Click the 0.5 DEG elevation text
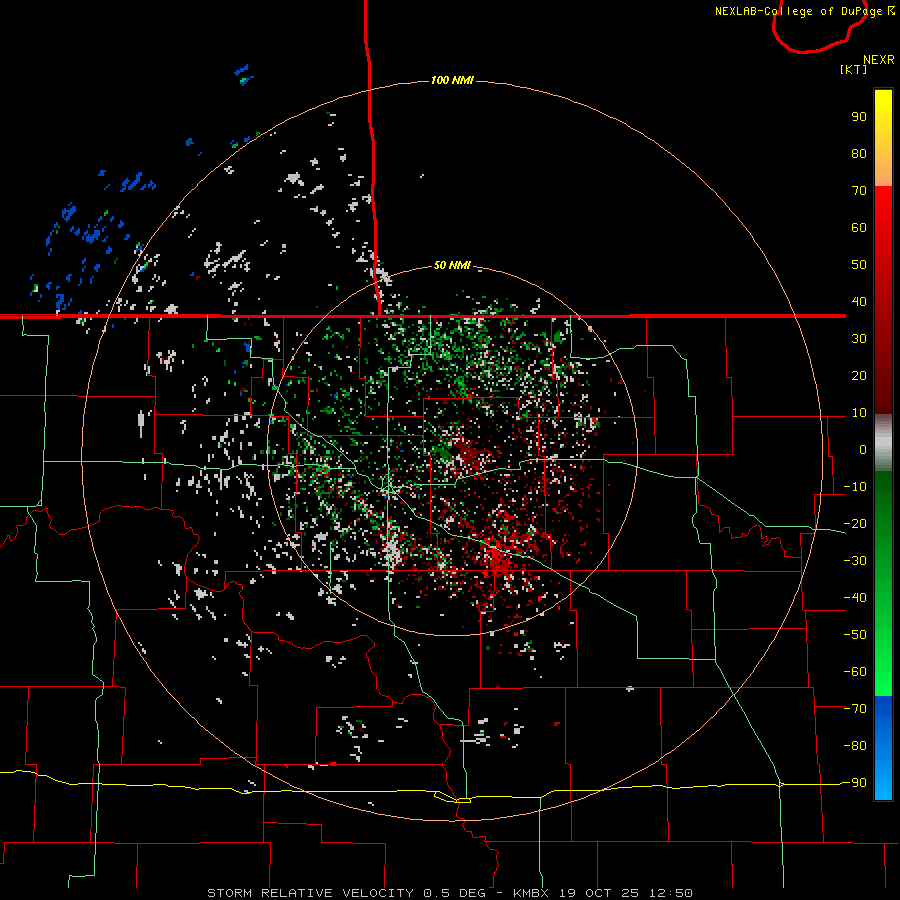The height and width of the screenshot is (900, 900). coord(455,893)
